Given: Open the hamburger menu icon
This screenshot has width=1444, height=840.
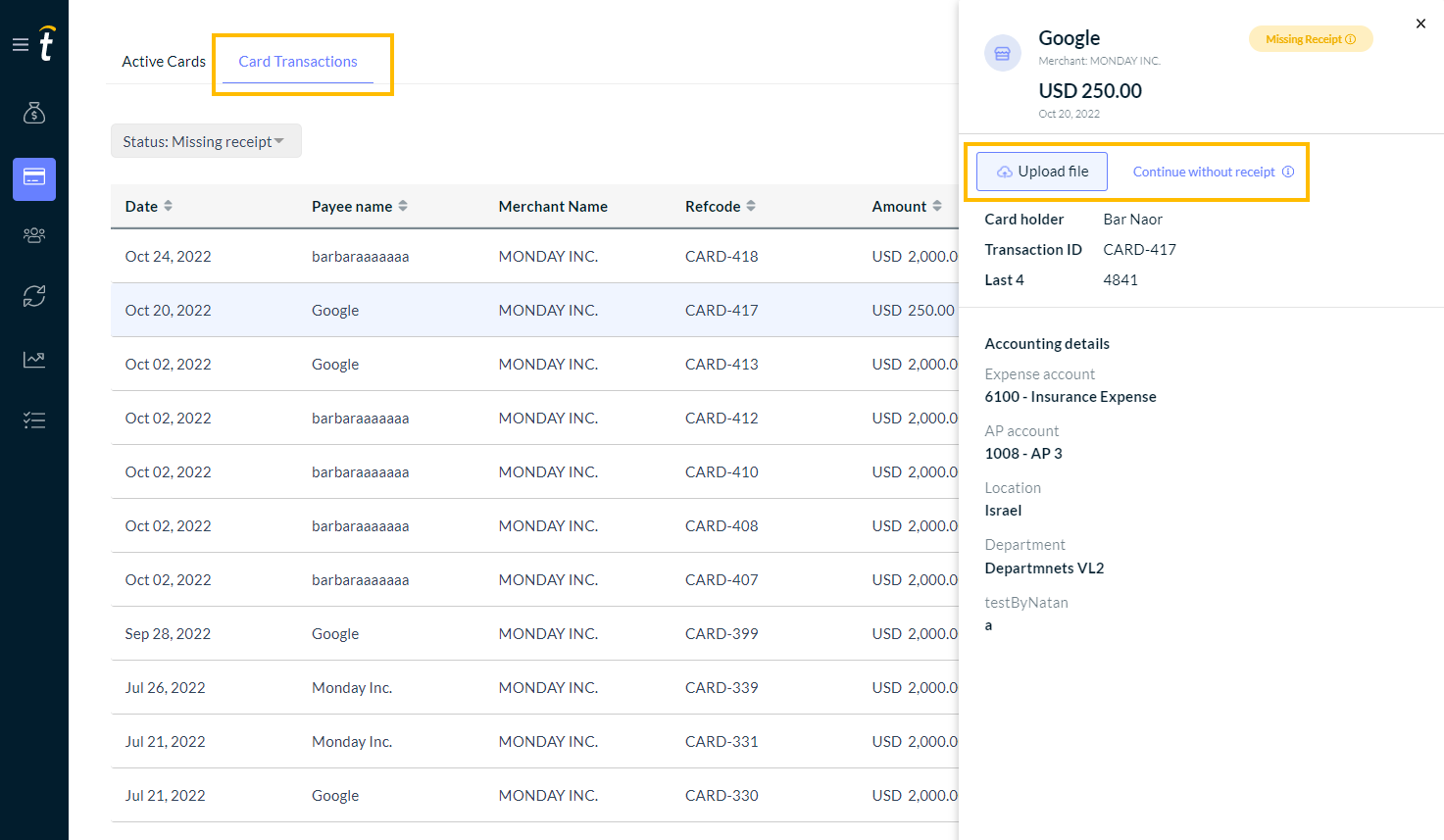Looking at the screenshot, I should tap(20, 45).
